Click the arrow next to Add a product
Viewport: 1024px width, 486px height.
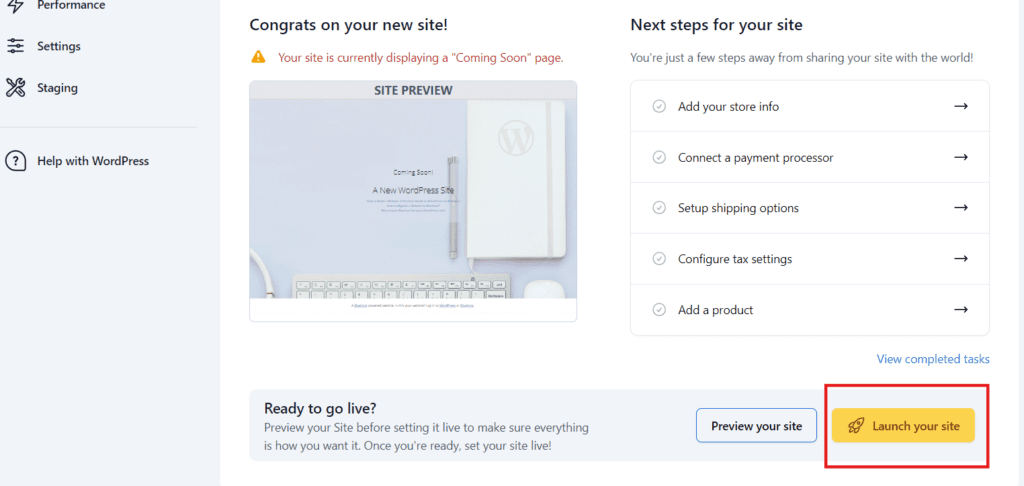961,310
